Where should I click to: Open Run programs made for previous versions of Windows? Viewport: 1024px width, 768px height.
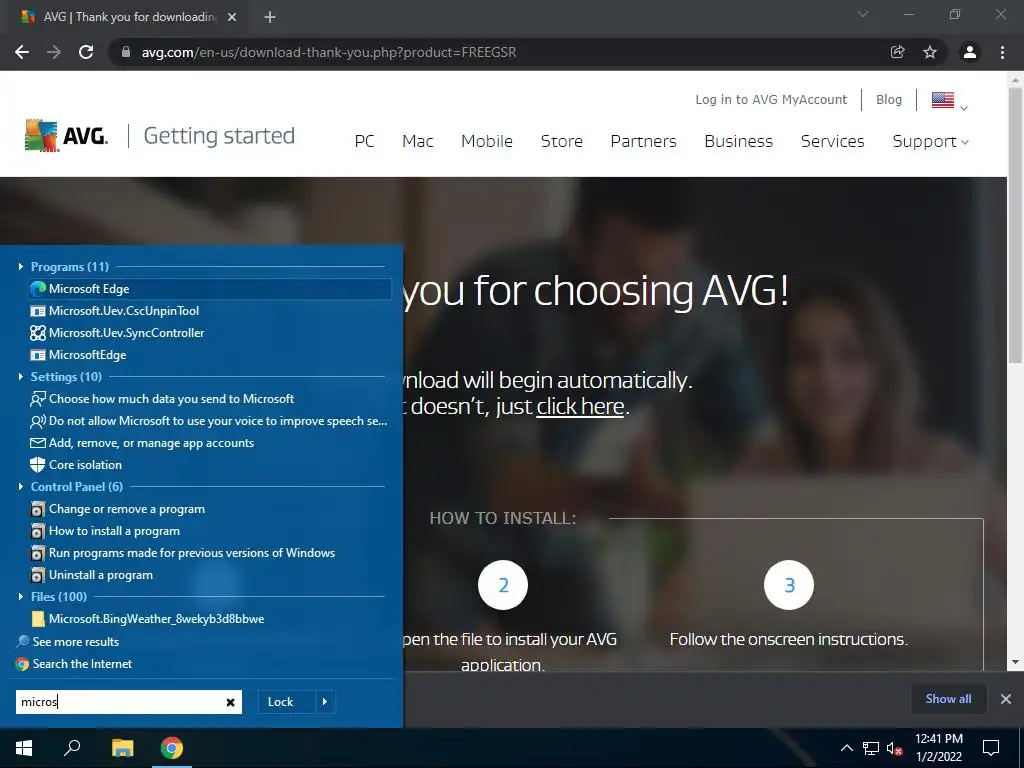182,553
